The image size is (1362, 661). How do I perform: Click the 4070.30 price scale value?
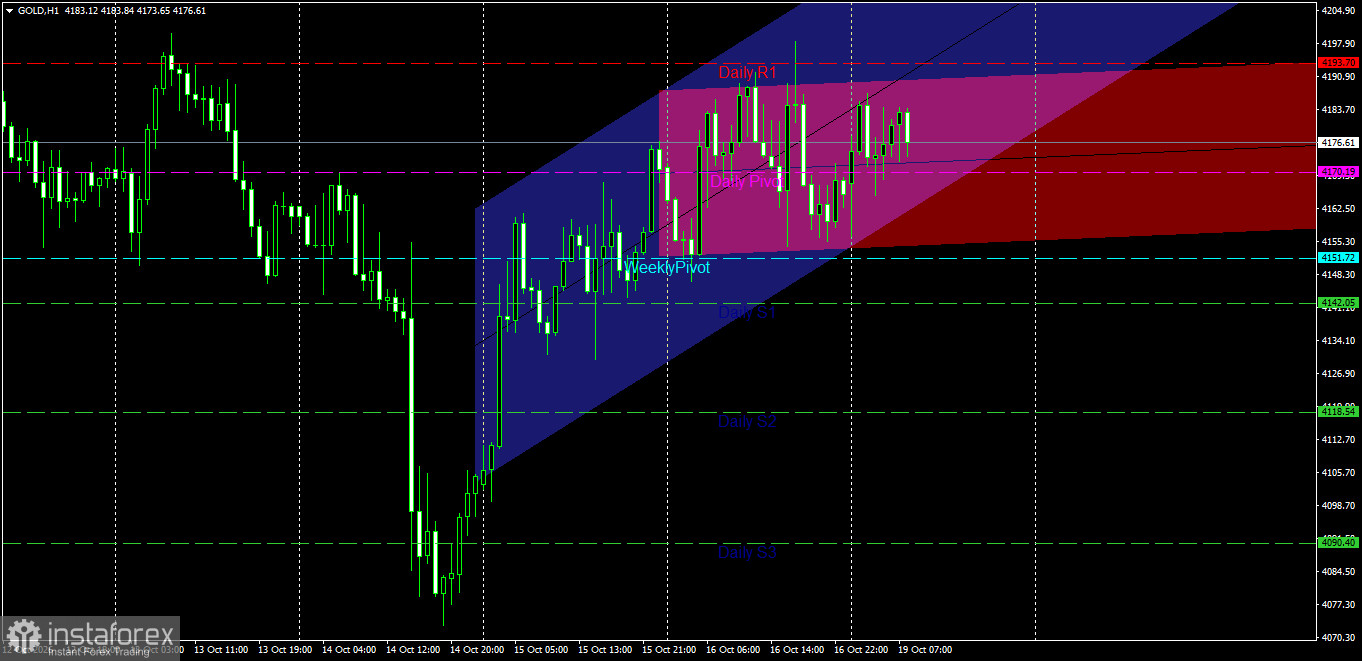point(1338,637)
